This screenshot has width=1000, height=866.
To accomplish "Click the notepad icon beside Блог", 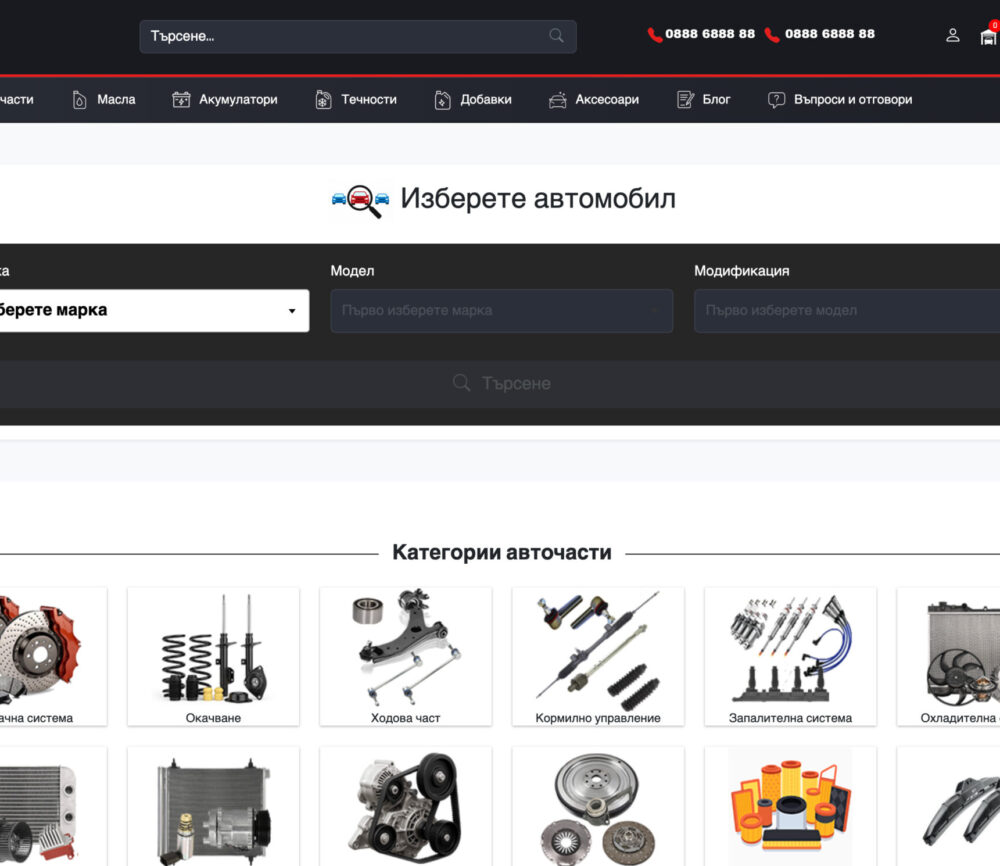I will tap(685, 99).
